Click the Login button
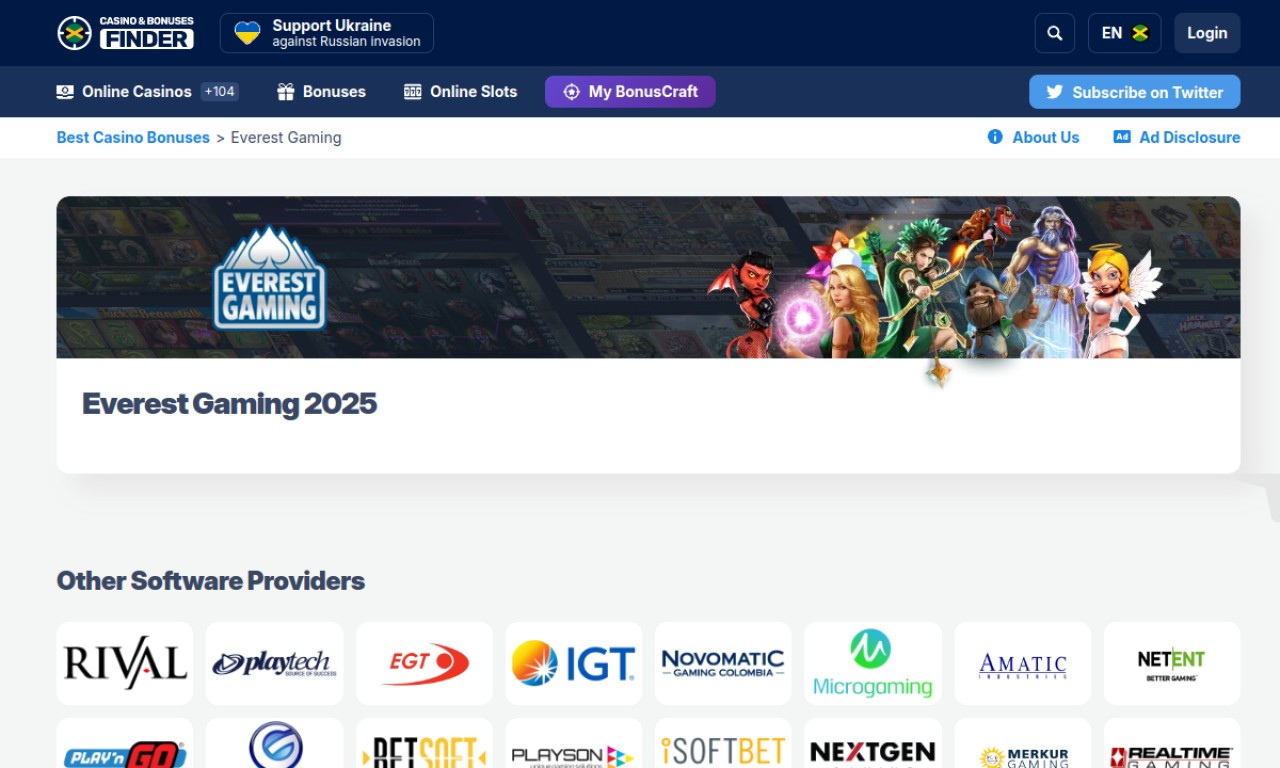1280x768 pixels. pos(1207,33)
